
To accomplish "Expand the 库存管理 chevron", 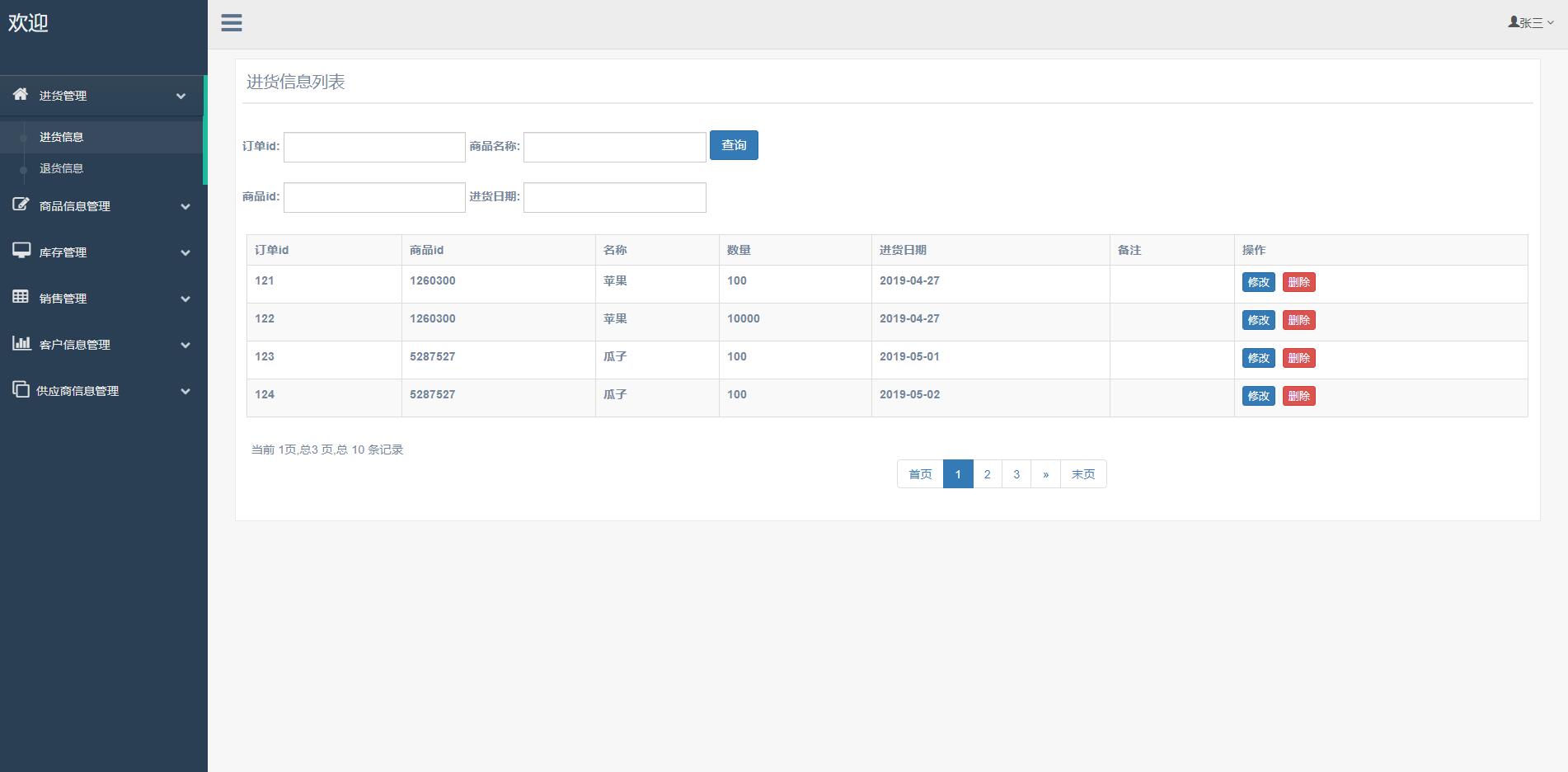I will 185,252.
